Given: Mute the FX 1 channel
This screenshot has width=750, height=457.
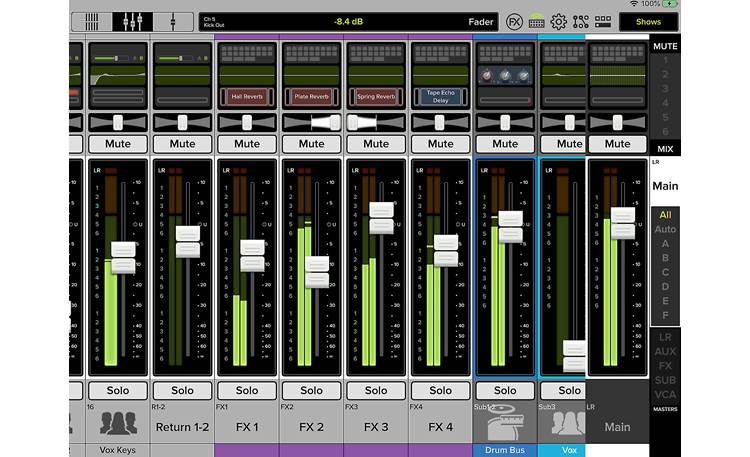Looking at the screenshot, I should [247, 144].
